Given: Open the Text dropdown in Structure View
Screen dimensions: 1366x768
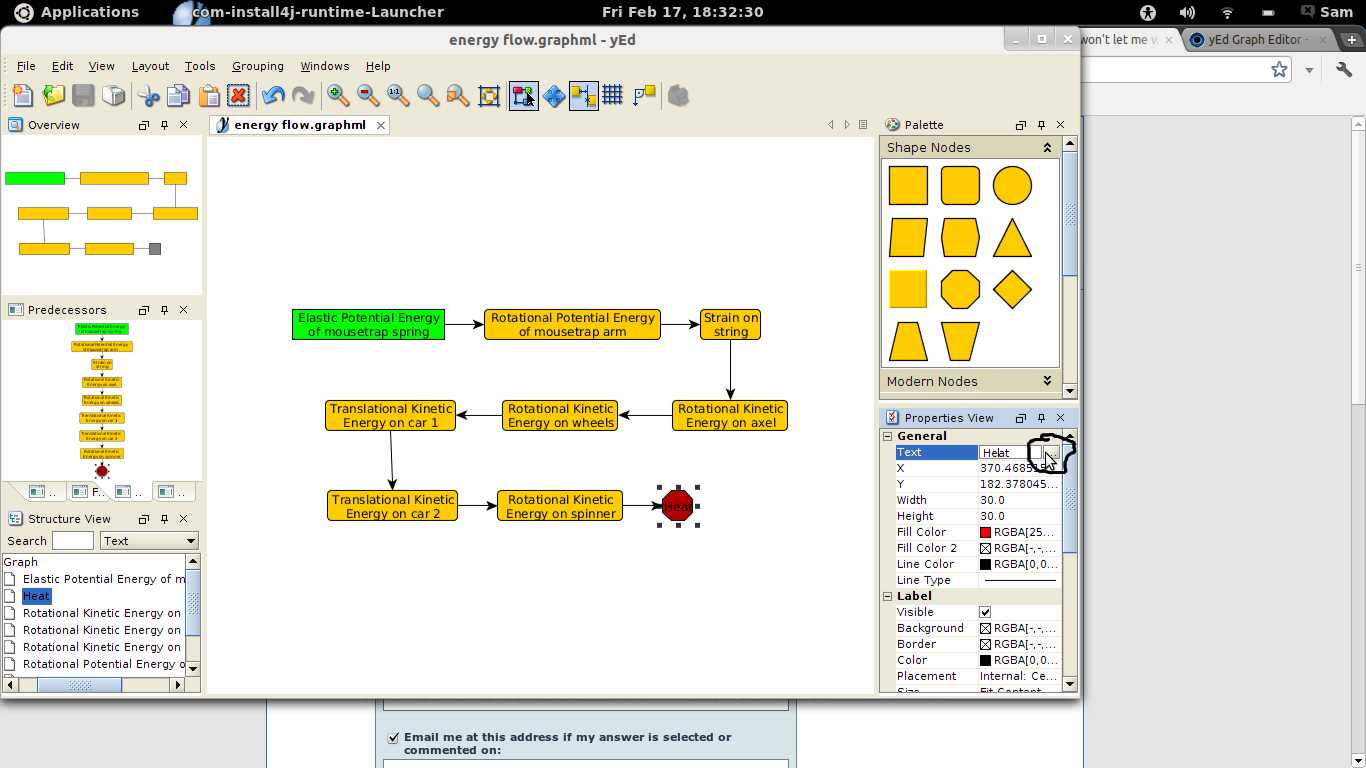Looking at the screenshot, I should pos(150,541).
